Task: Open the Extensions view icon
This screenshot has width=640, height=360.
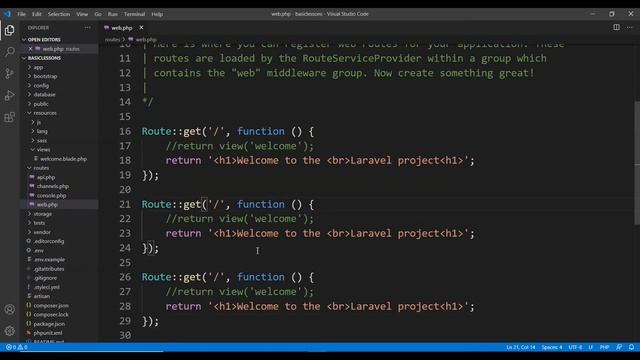Action: tap(9, 117)
